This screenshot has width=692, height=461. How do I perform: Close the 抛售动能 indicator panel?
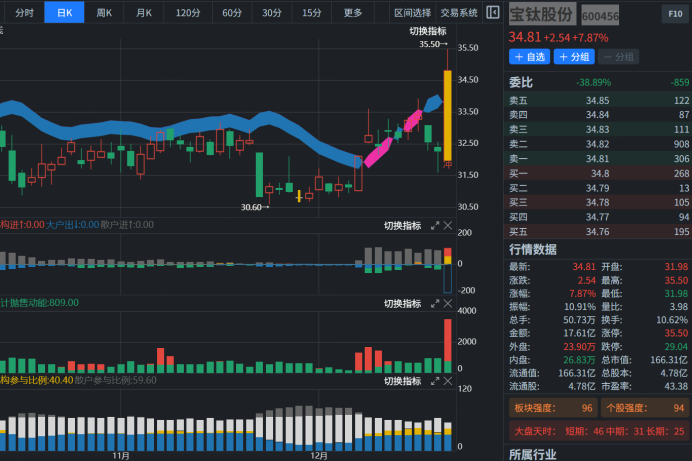[447, 303]
